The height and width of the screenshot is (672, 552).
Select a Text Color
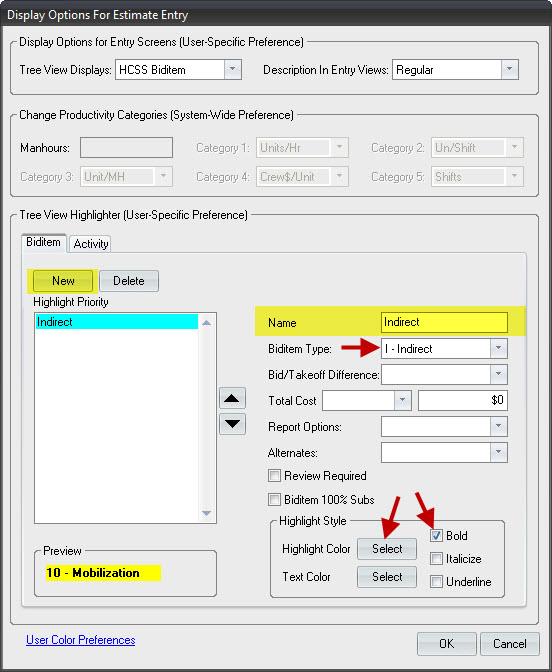387,577
